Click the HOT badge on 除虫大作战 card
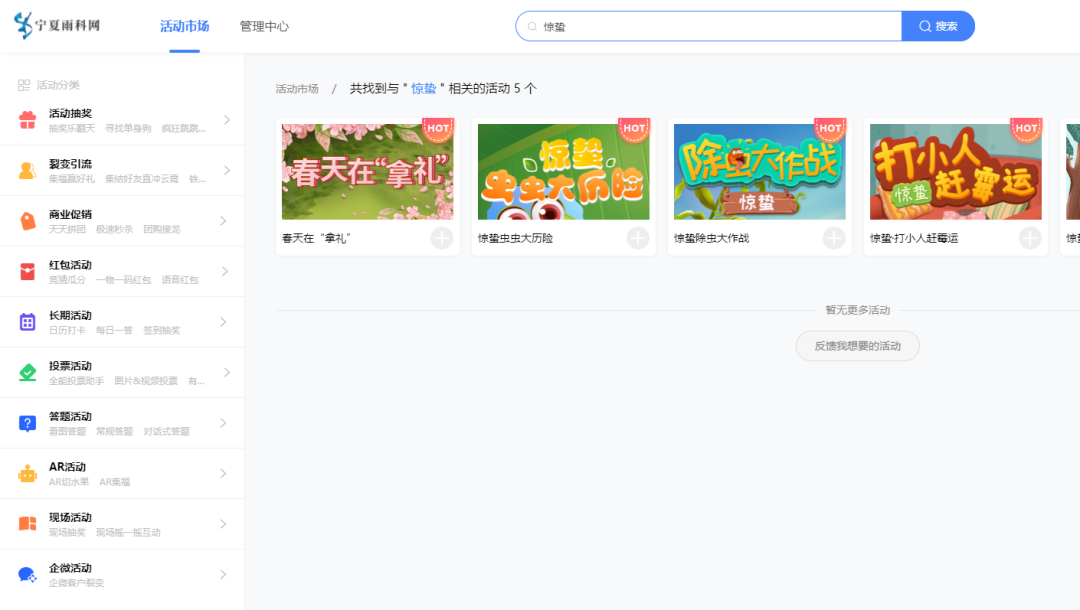The height and width of the screenshot is (610, 1080). tap(830, 129)
